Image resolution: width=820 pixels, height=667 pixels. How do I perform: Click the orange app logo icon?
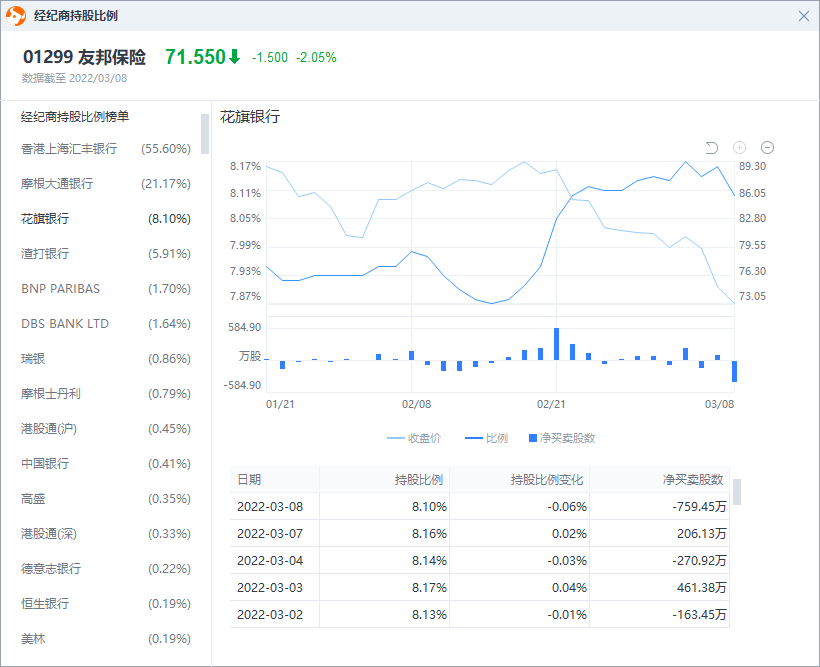pyautogui.click(x=17, y=16)
